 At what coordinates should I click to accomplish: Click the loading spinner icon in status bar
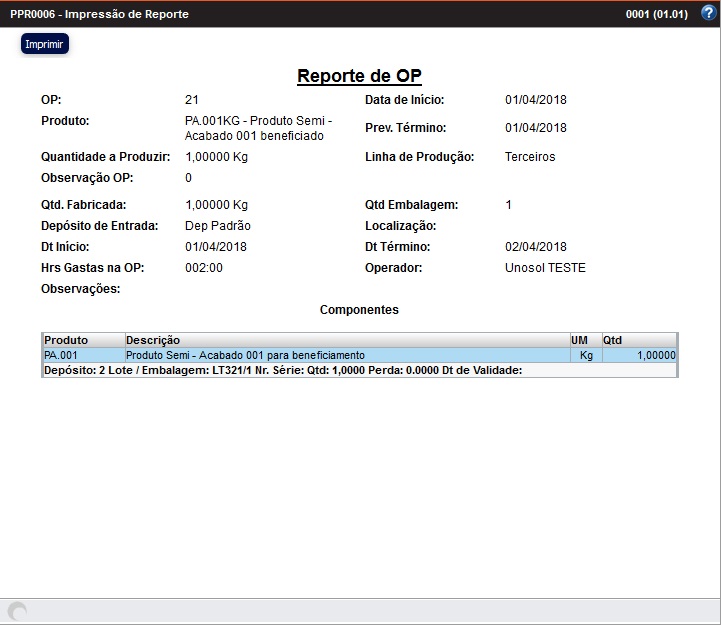[17, 611]
